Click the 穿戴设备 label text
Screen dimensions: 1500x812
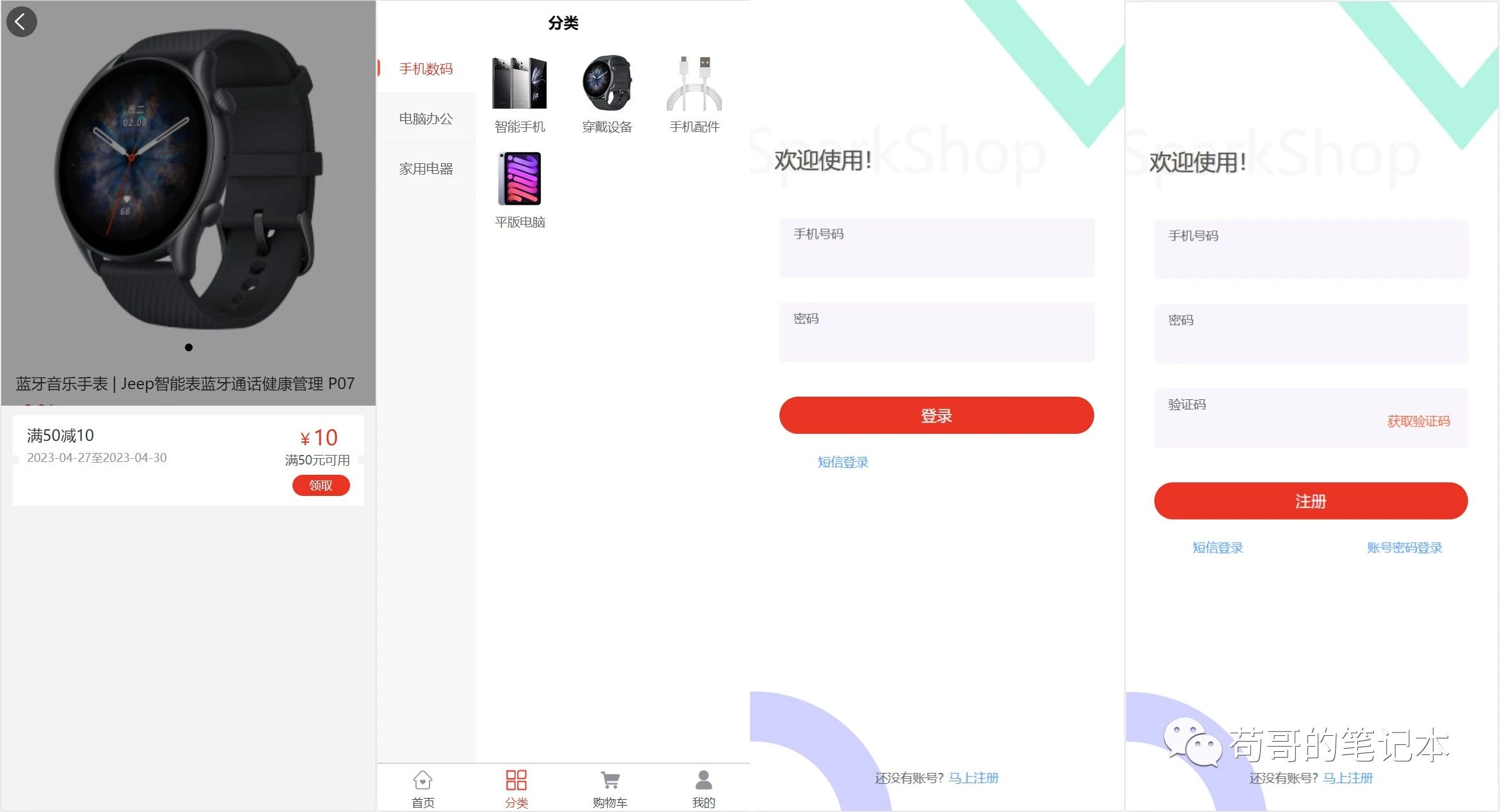tap(607, 127)
